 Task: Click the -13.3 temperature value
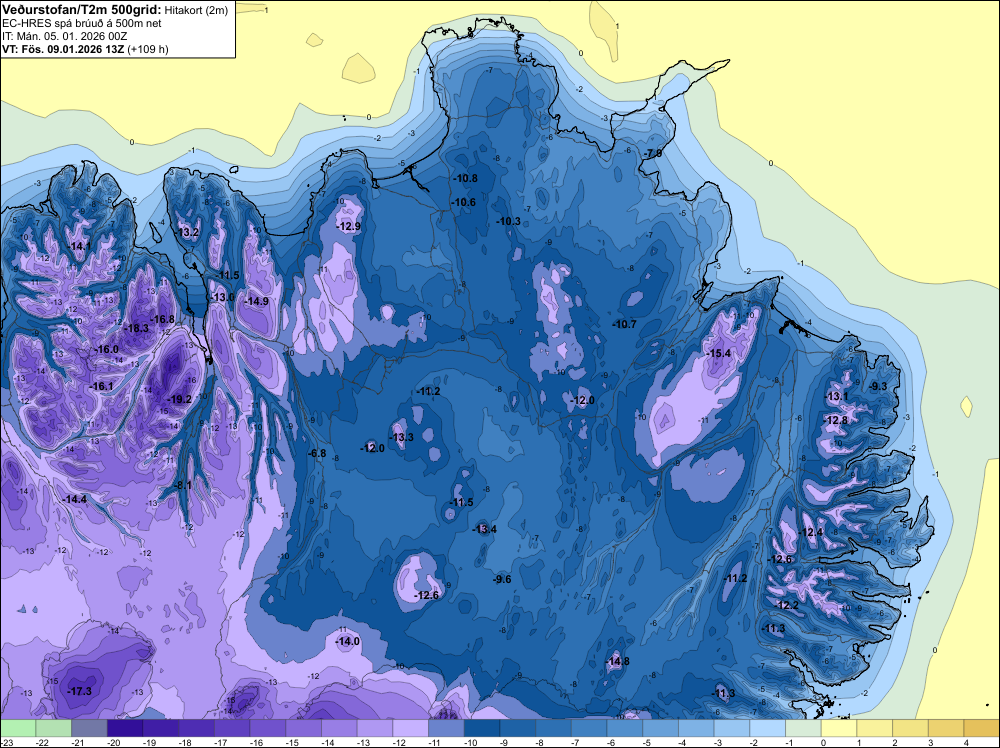pos(402,437)
